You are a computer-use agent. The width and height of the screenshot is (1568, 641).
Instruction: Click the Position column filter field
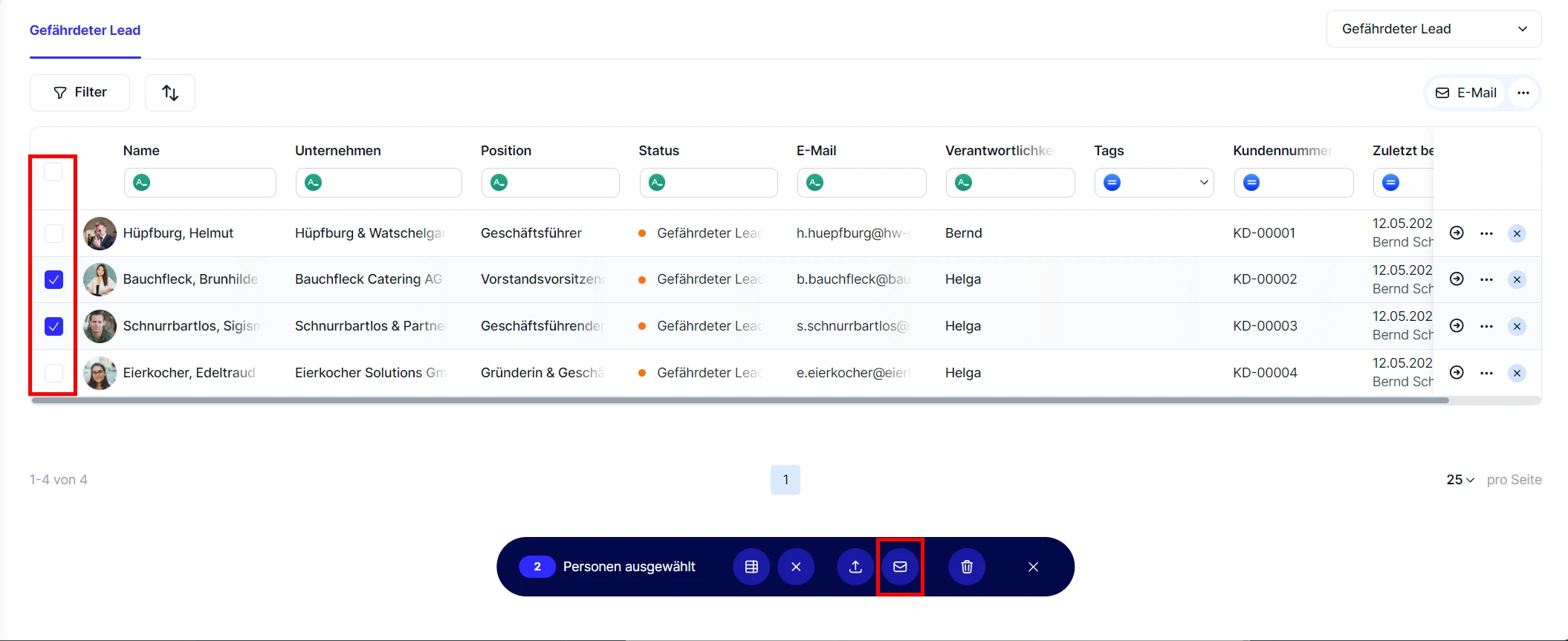click(x=551, y=183)
